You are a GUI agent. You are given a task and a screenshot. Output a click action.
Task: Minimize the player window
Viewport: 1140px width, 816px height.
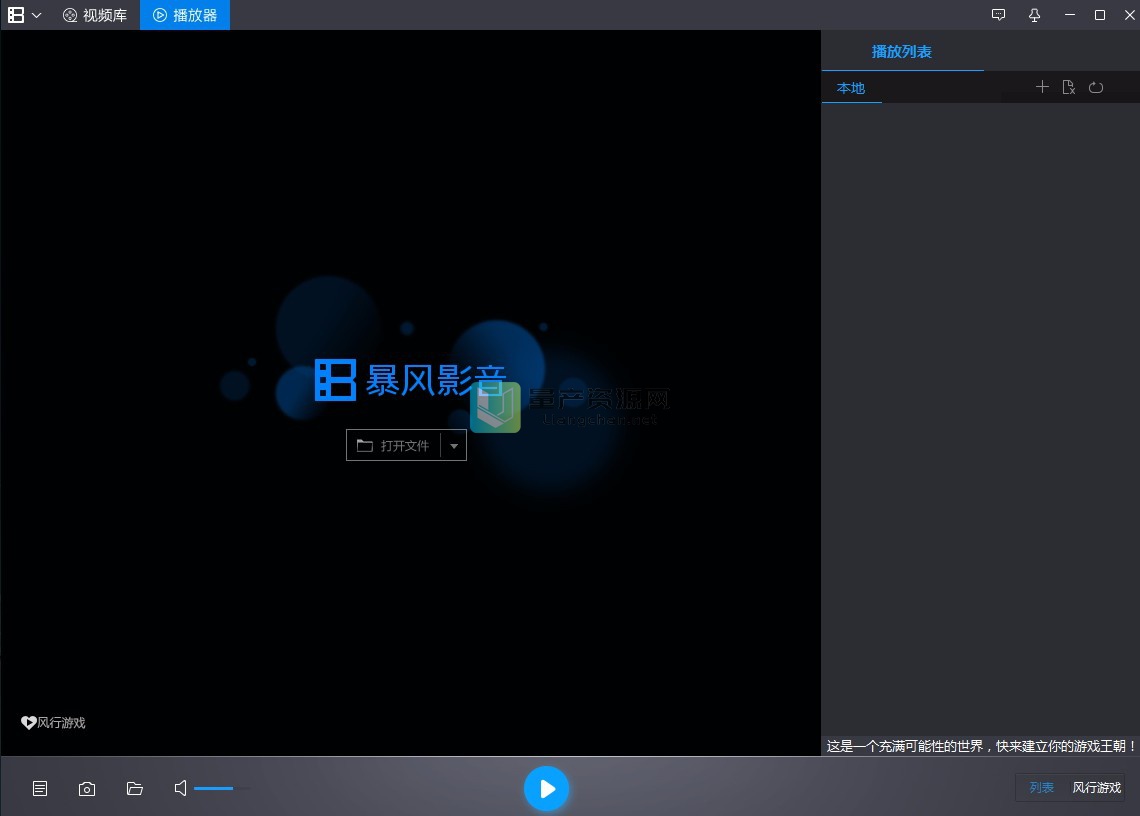[1069, 15]
